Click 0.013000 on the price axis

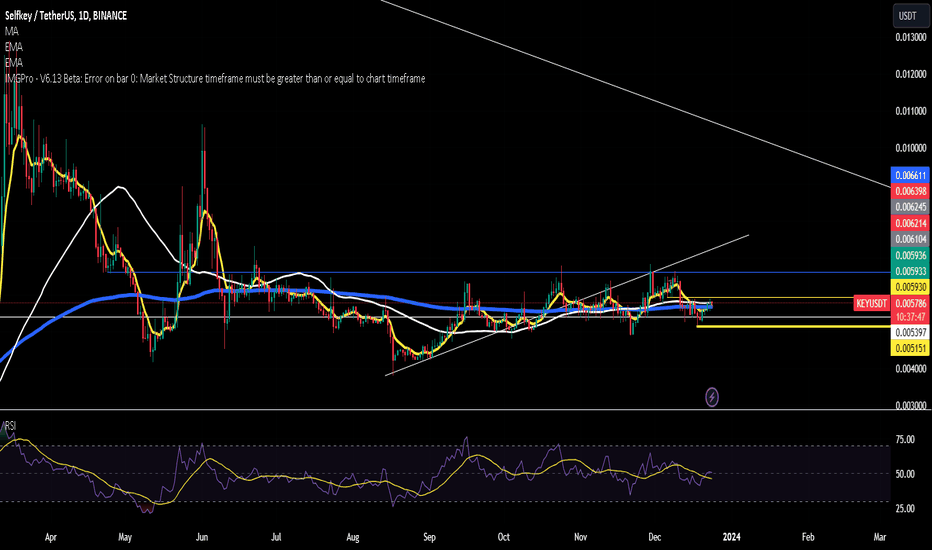pyautogui.click(x=911, y=37)
